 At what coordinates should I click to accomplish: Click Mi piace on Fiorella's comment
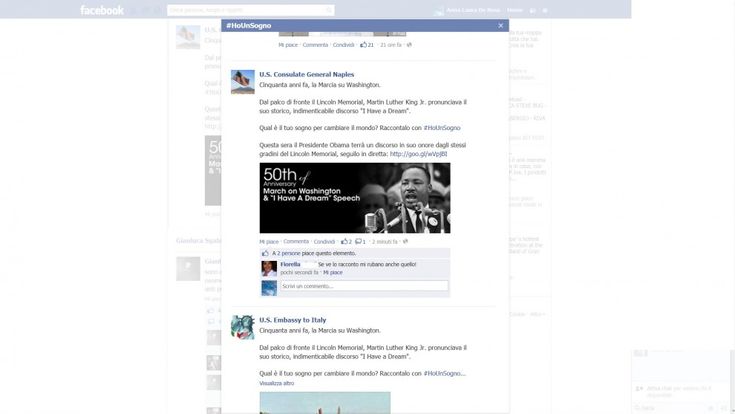(x=333, y=272)
